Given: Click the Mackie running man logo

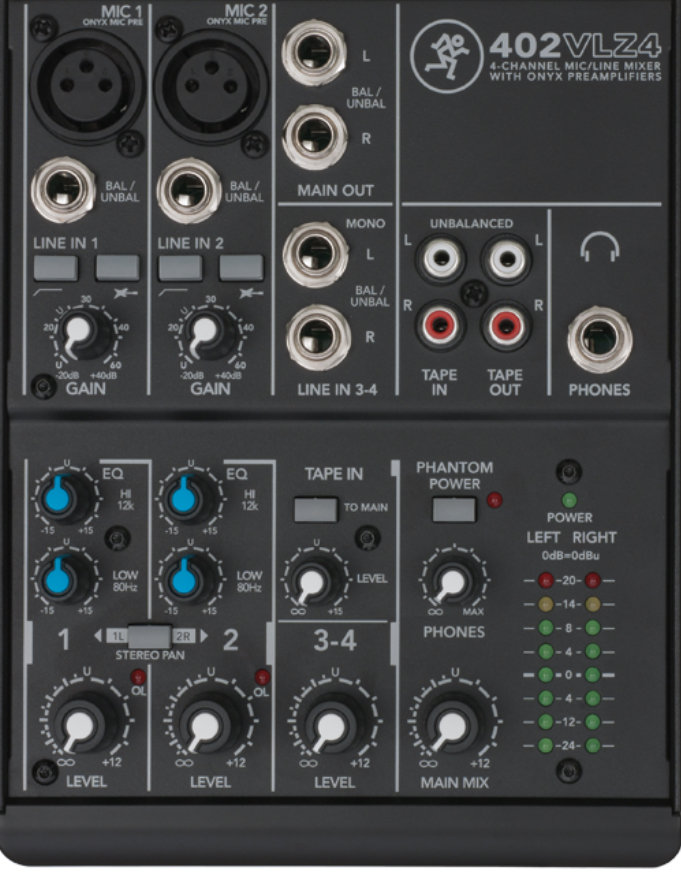Looking at the screenshot, I should (x=446, y=56).
